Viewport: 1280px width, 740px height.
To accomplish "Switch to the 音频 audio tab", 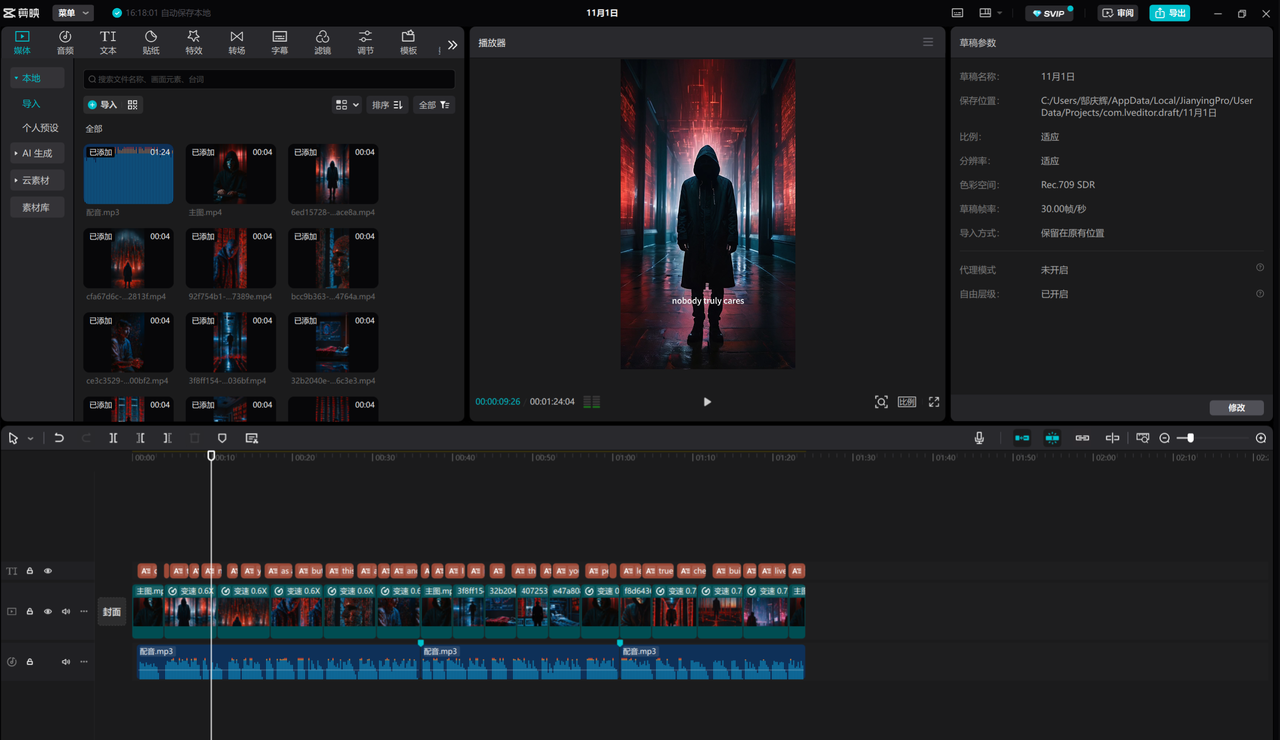I will point(65,42).
